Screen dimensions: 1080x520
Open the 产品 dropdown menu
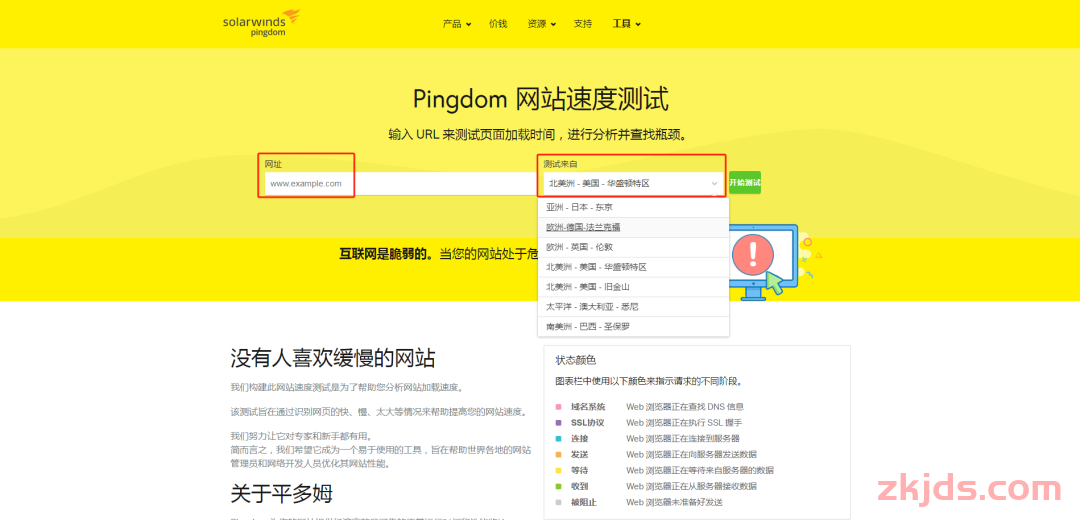click(x=457, y=23)
